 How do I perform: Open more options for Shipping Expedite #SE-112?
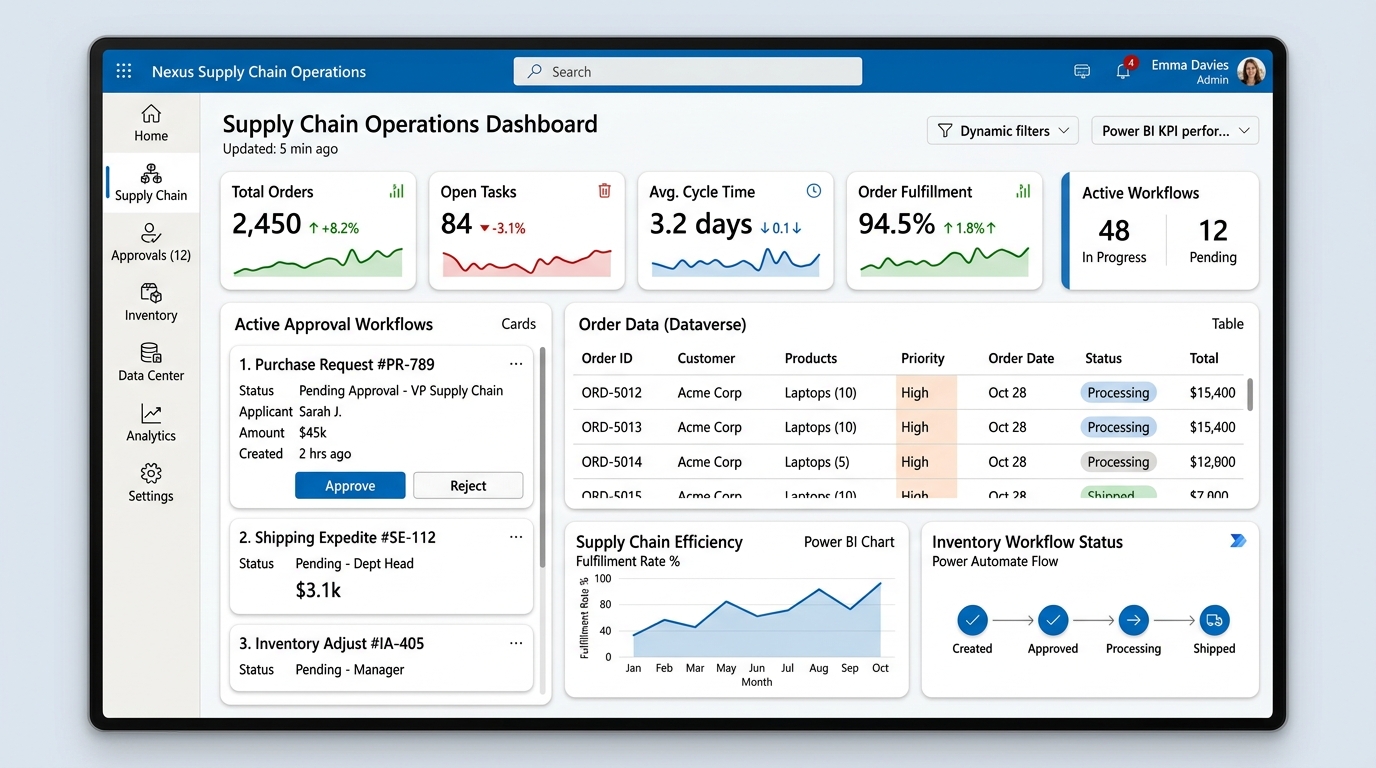[x=516, y=537]
